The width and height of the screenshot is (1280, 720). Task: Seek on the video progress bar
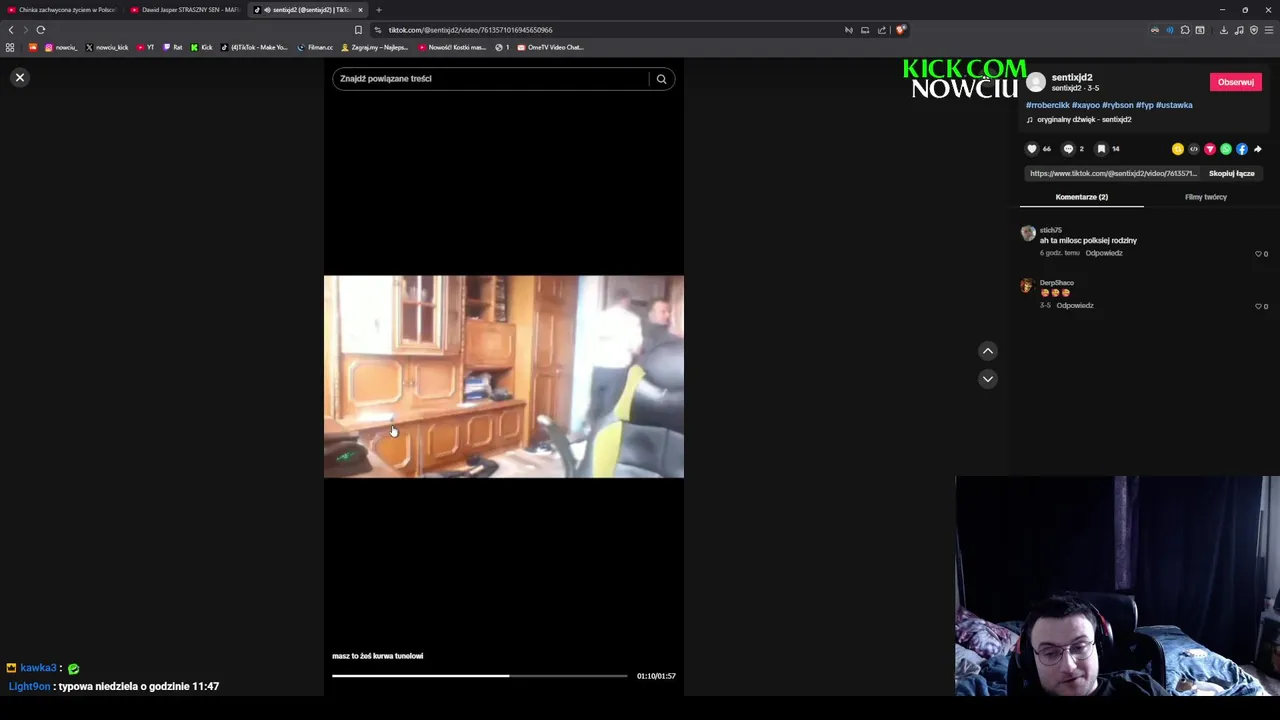(x=480, y=676)
